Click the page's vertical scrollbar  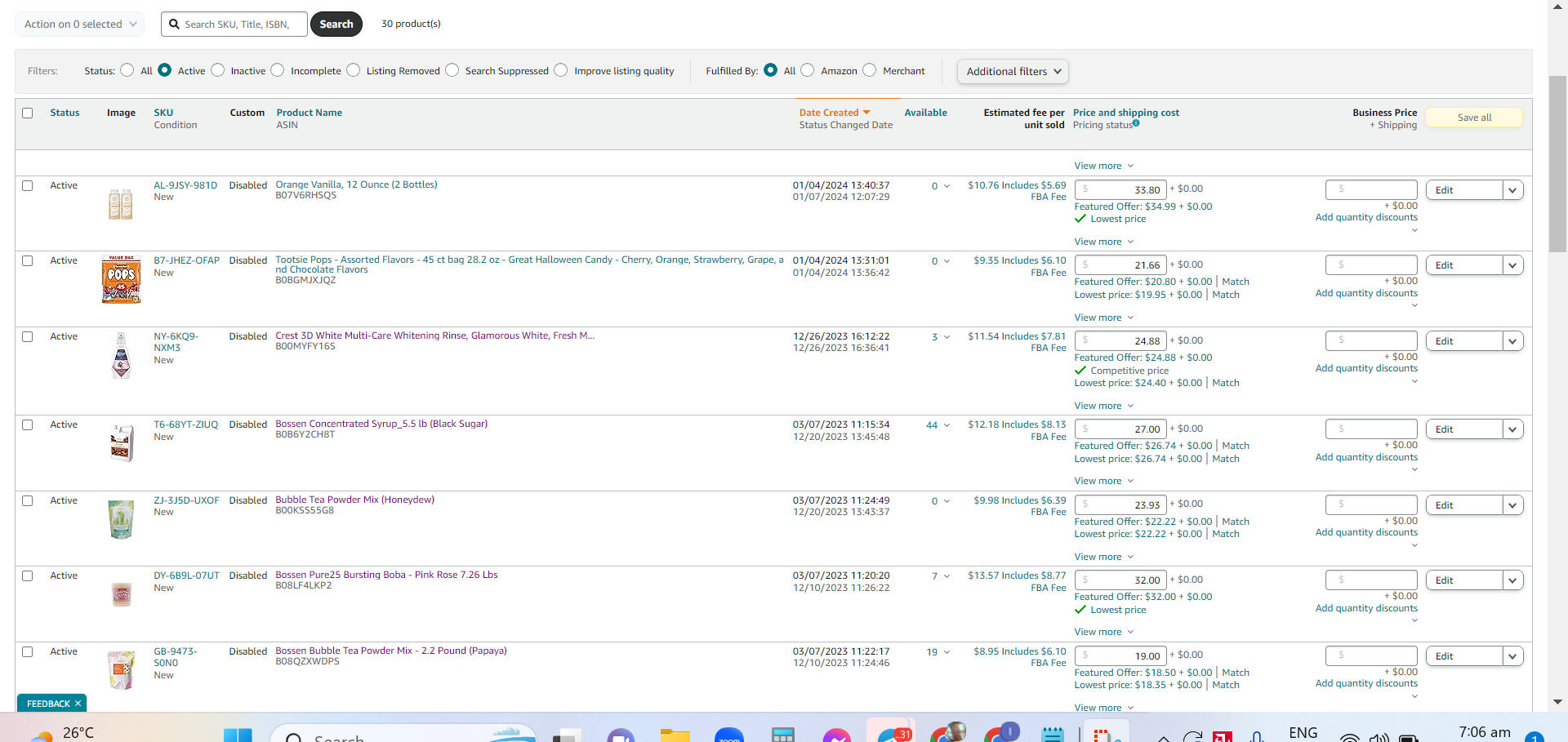point(1557,163)
